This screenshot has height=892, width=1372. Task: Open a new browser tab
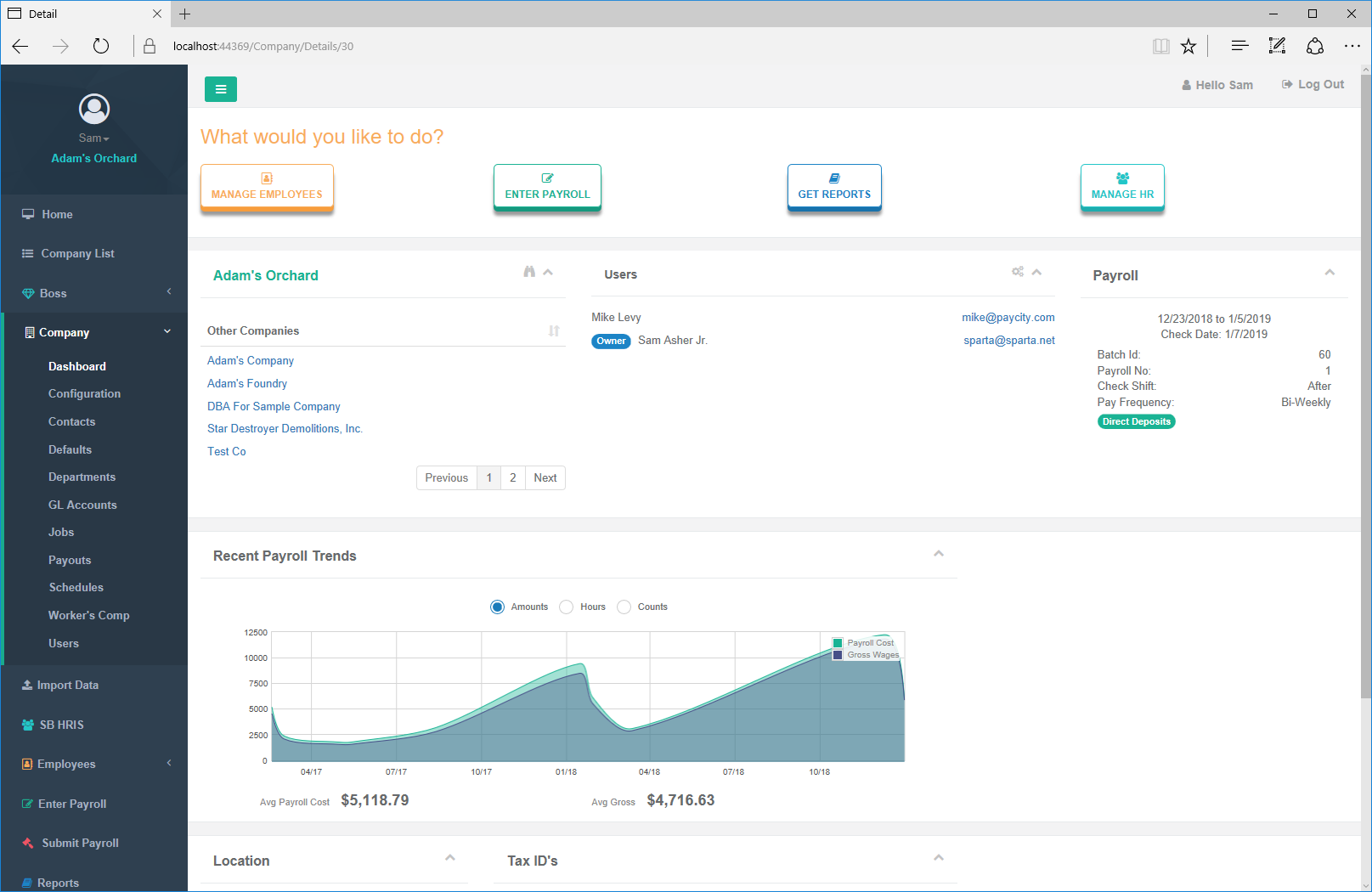click(x=185, y=14)
